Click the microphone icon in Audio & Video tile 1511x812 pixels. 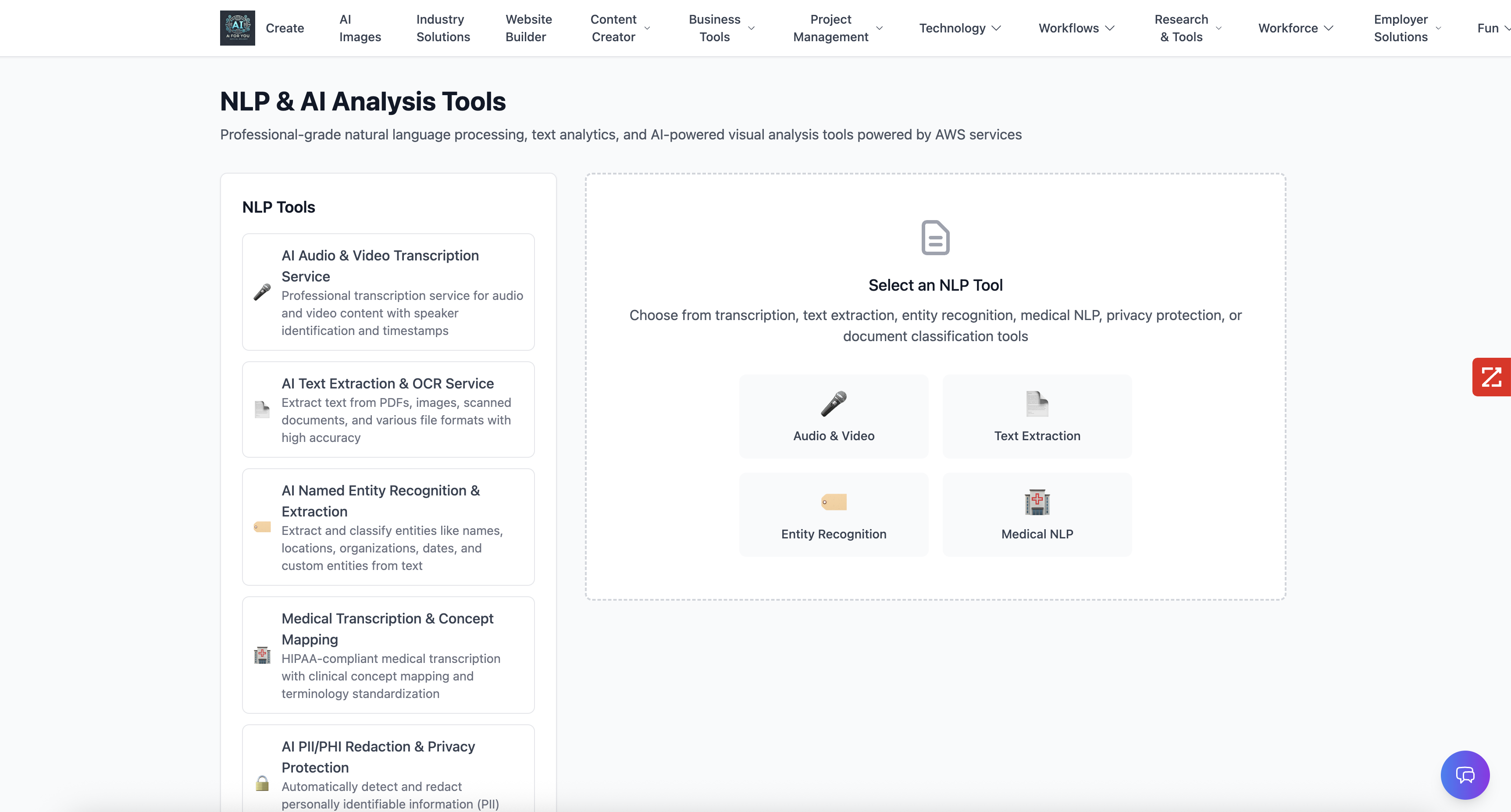(833, 404)
